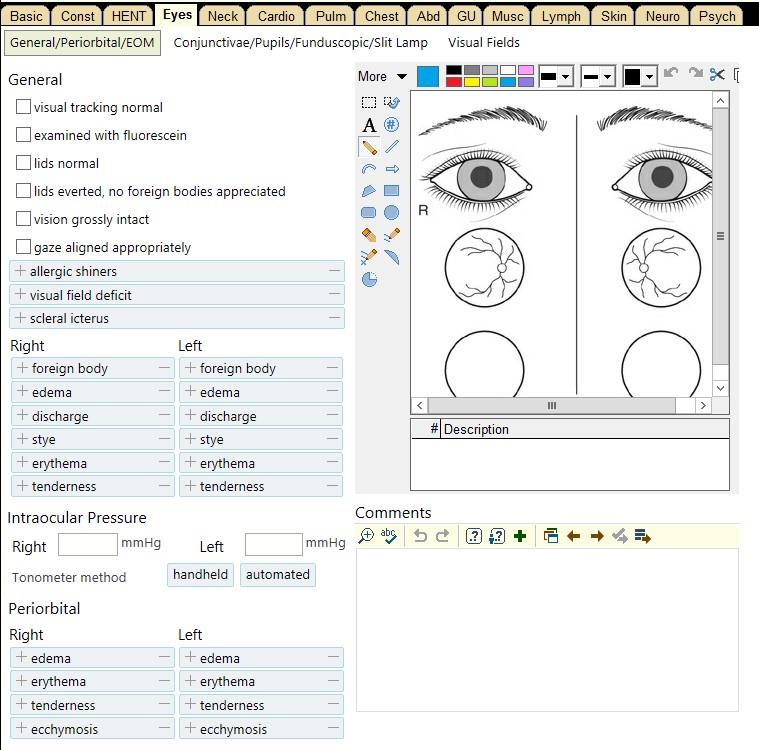Pick the rectangular selection marquee tool

pos(369,102)
